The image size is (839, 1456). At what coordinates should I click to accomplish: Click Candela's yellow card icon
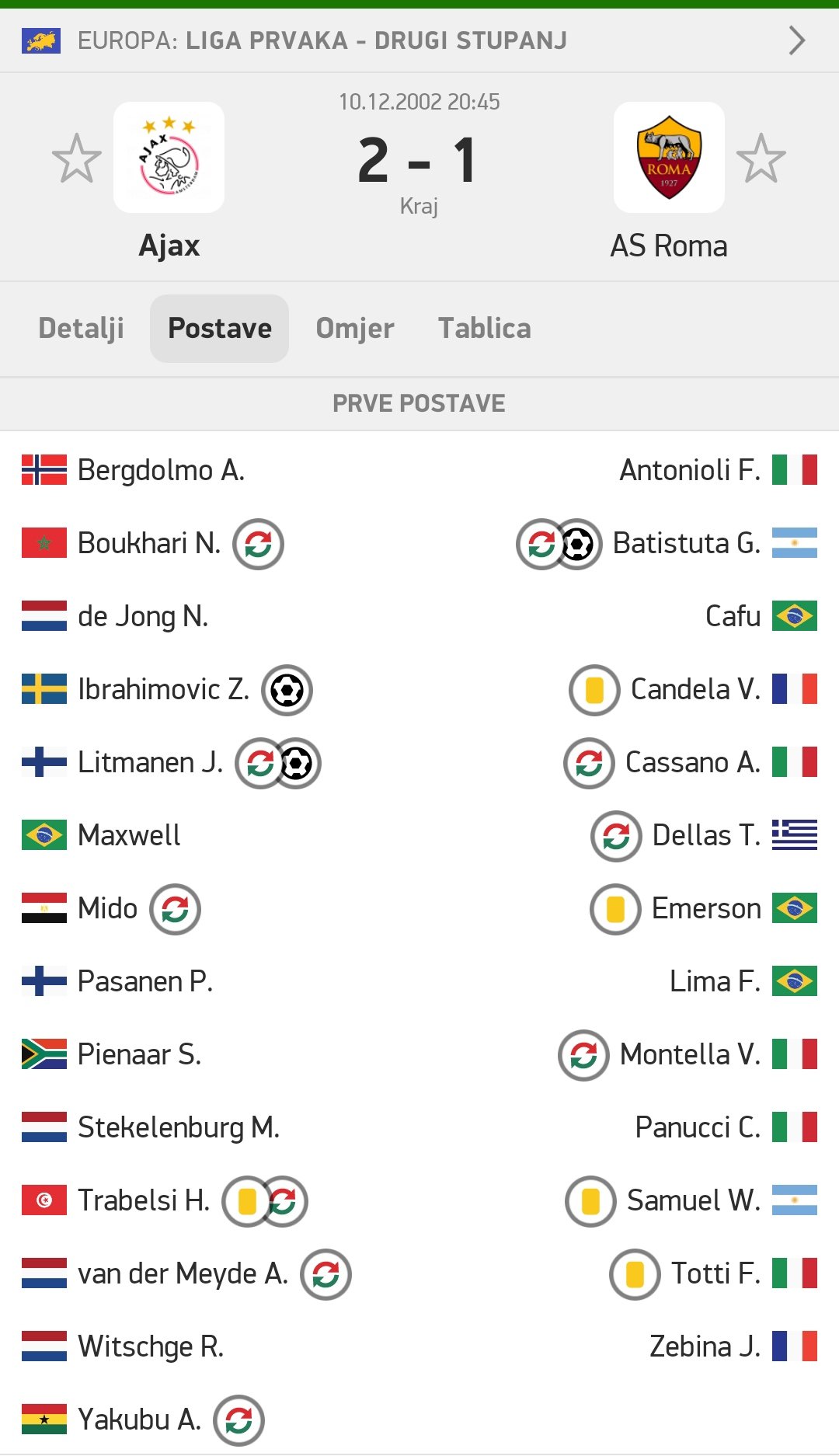[594, 690]
